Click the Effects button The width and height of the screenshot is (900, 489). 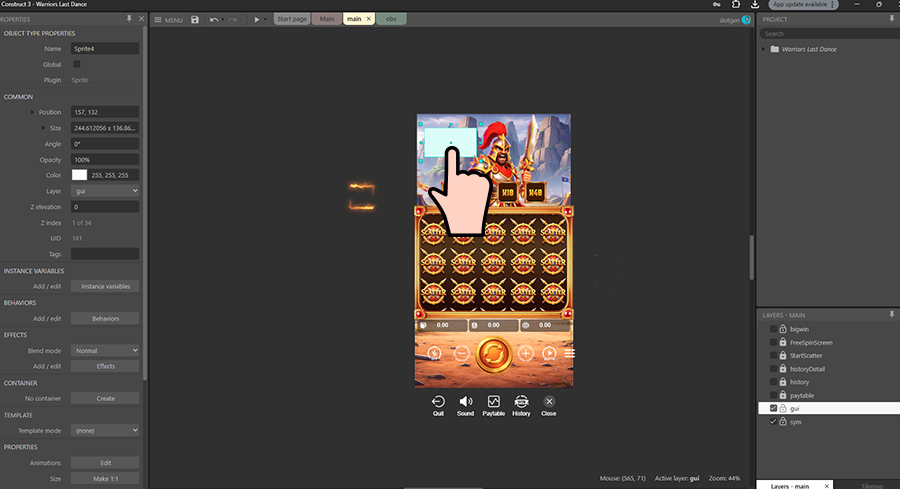coord(105,366)
